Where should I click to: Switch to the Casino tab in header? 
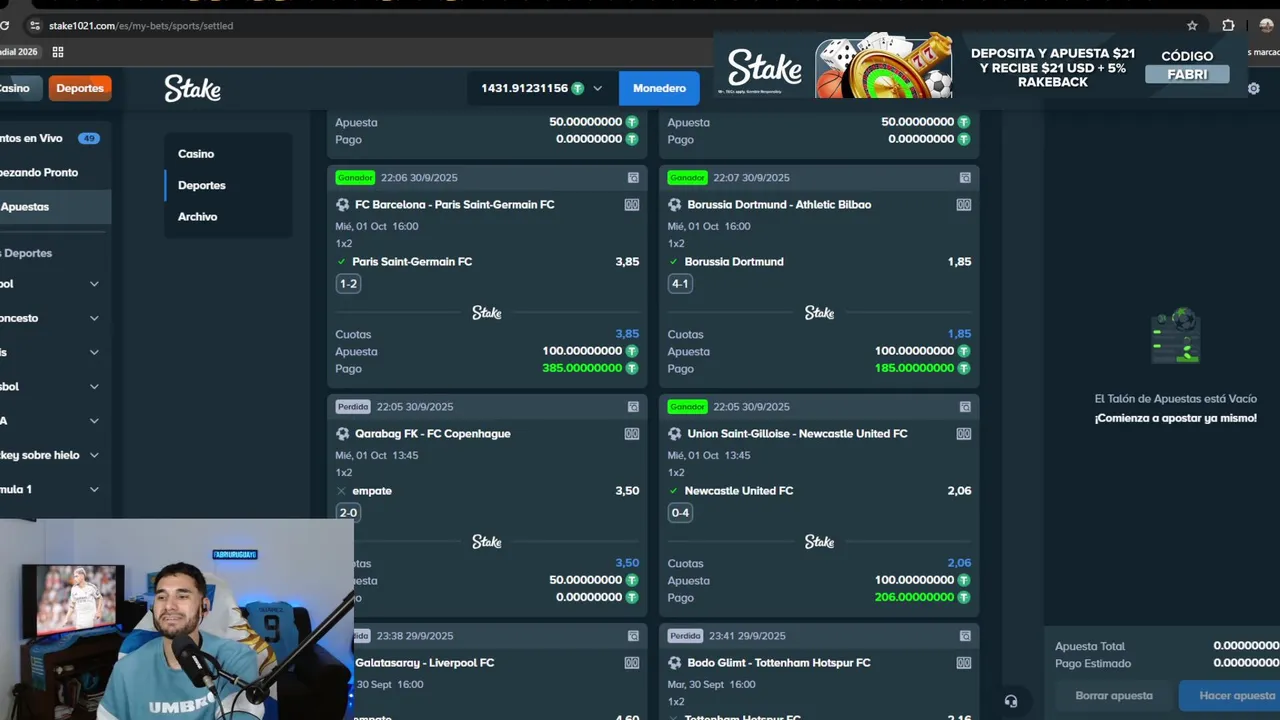(x=18, y=88)
